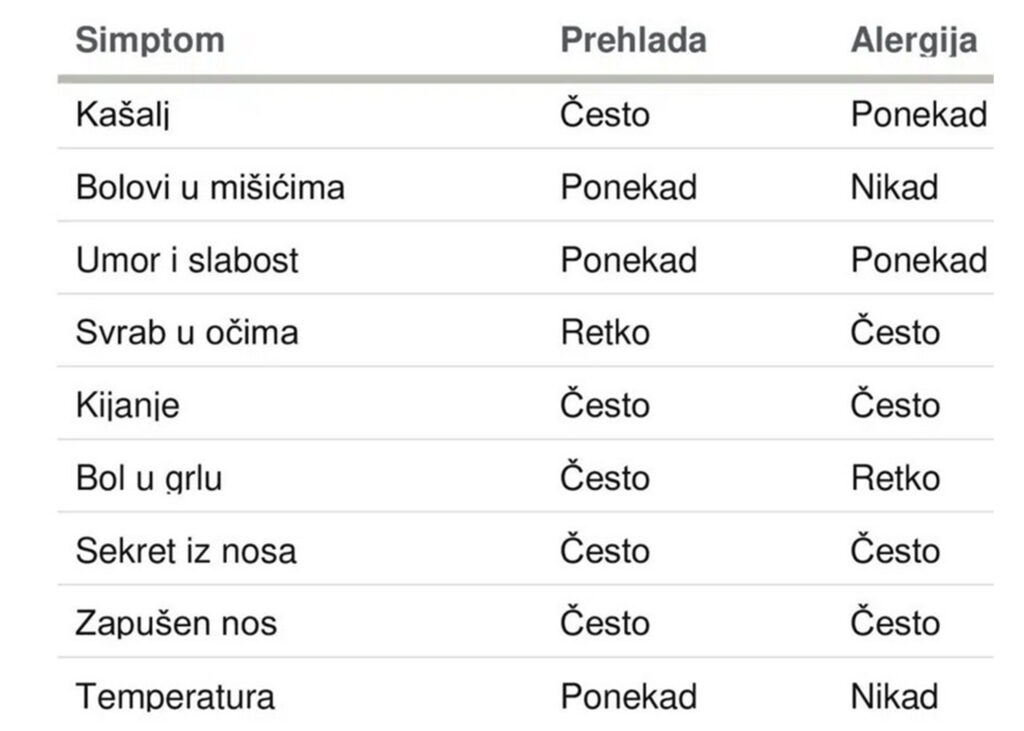
Task: Select the Bolovi u mišićima cell
Action: tap(210, 187)
